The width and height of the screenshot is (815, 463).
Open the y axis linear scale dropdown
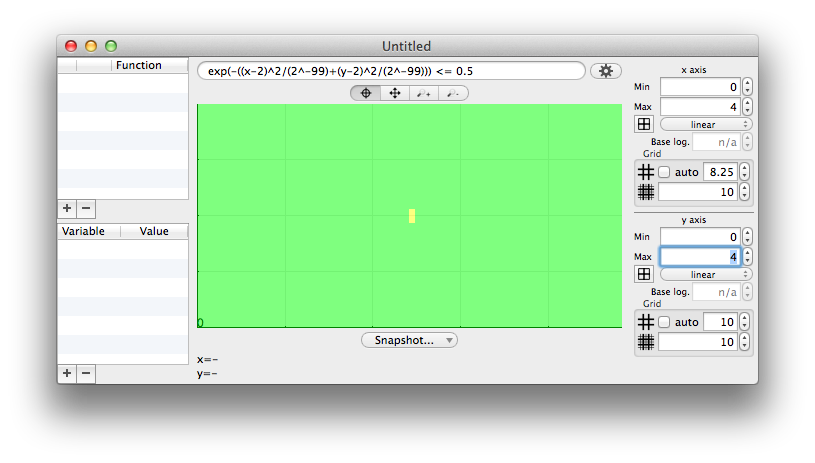(706, 274)
